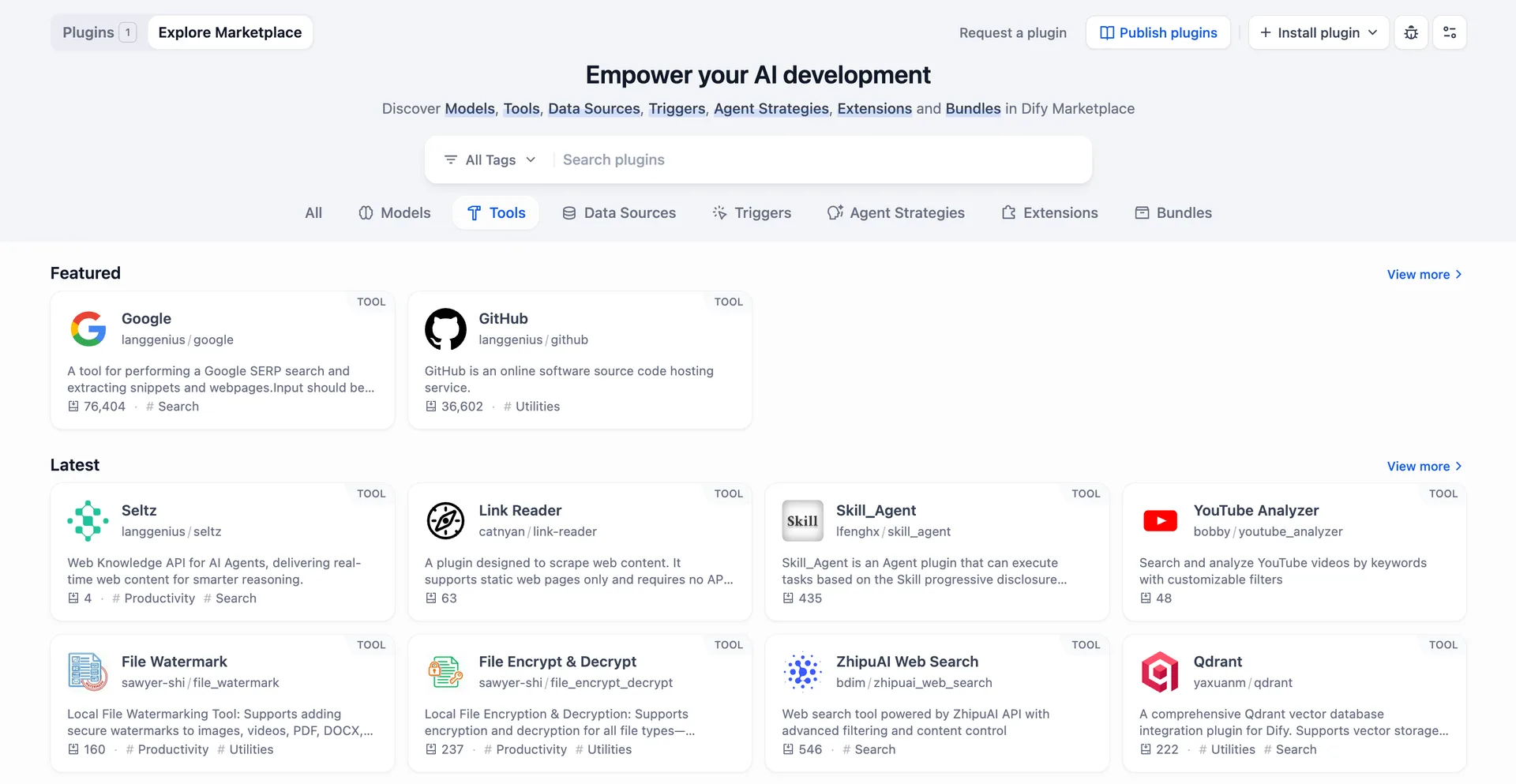This screenshot has width=1516, height=784.
Task: Expand the Install plugin dropdown
Action: pos(1319,32)
